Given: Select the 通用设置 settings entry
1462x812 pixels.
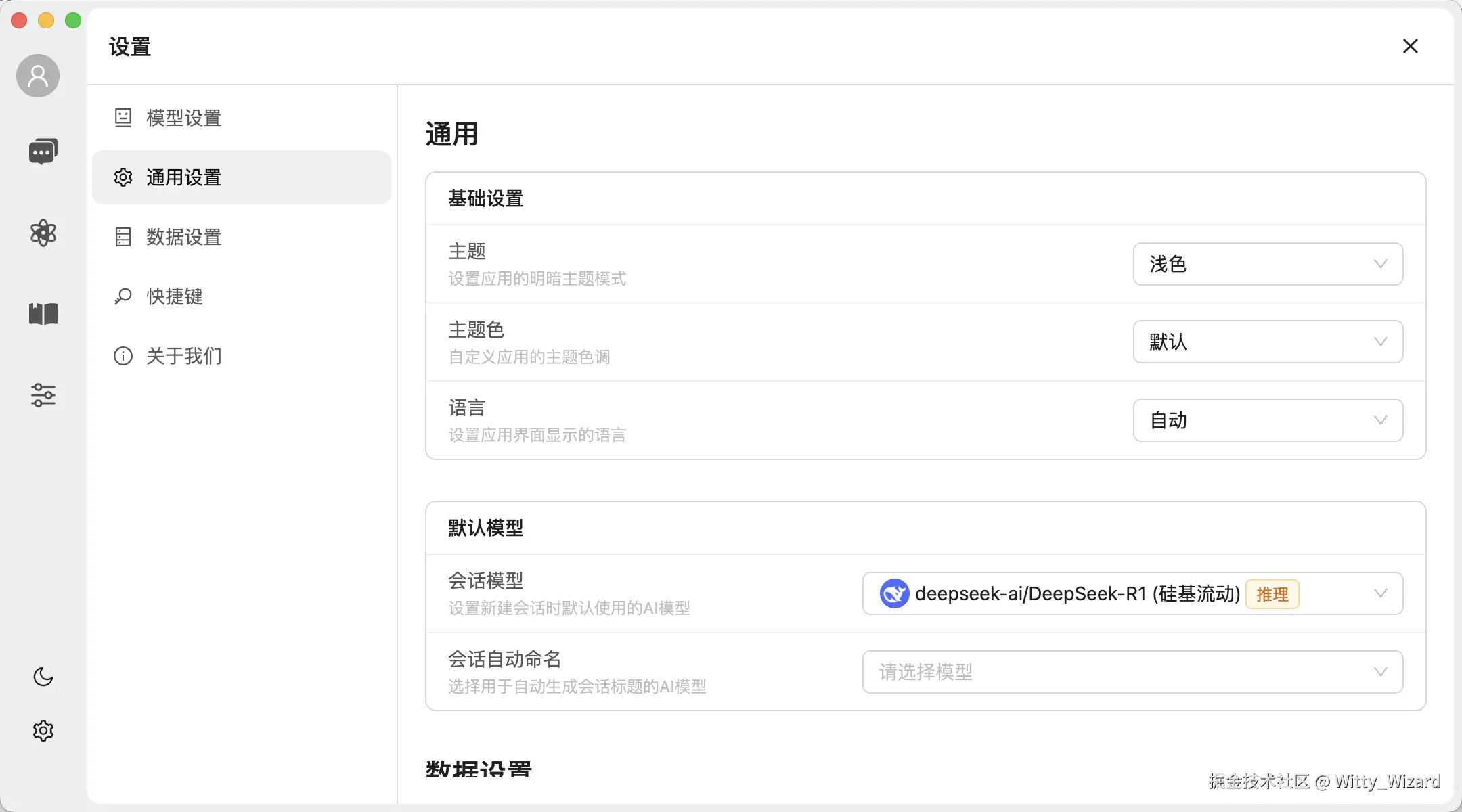Looking at the screenshot, I should click(x=183, y=177).
